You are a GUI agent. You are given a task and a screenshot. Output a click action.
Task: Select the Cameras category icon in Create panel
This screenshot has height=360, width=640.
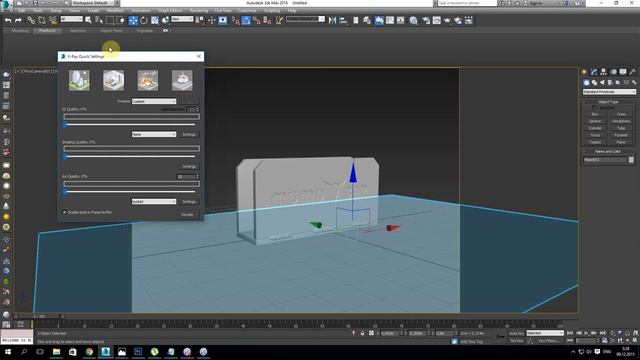(x=610, y=82)
